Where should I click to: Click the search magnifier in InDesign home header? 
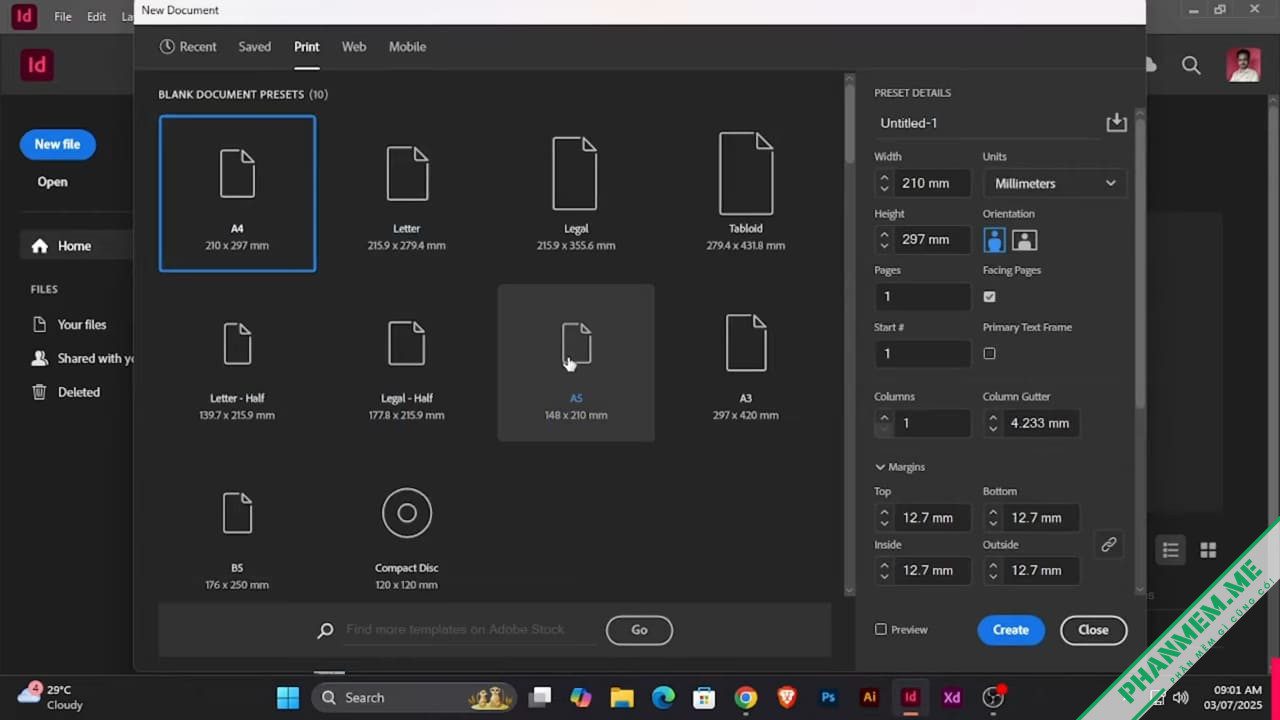pyautogui.click(x=1191, y=66)
